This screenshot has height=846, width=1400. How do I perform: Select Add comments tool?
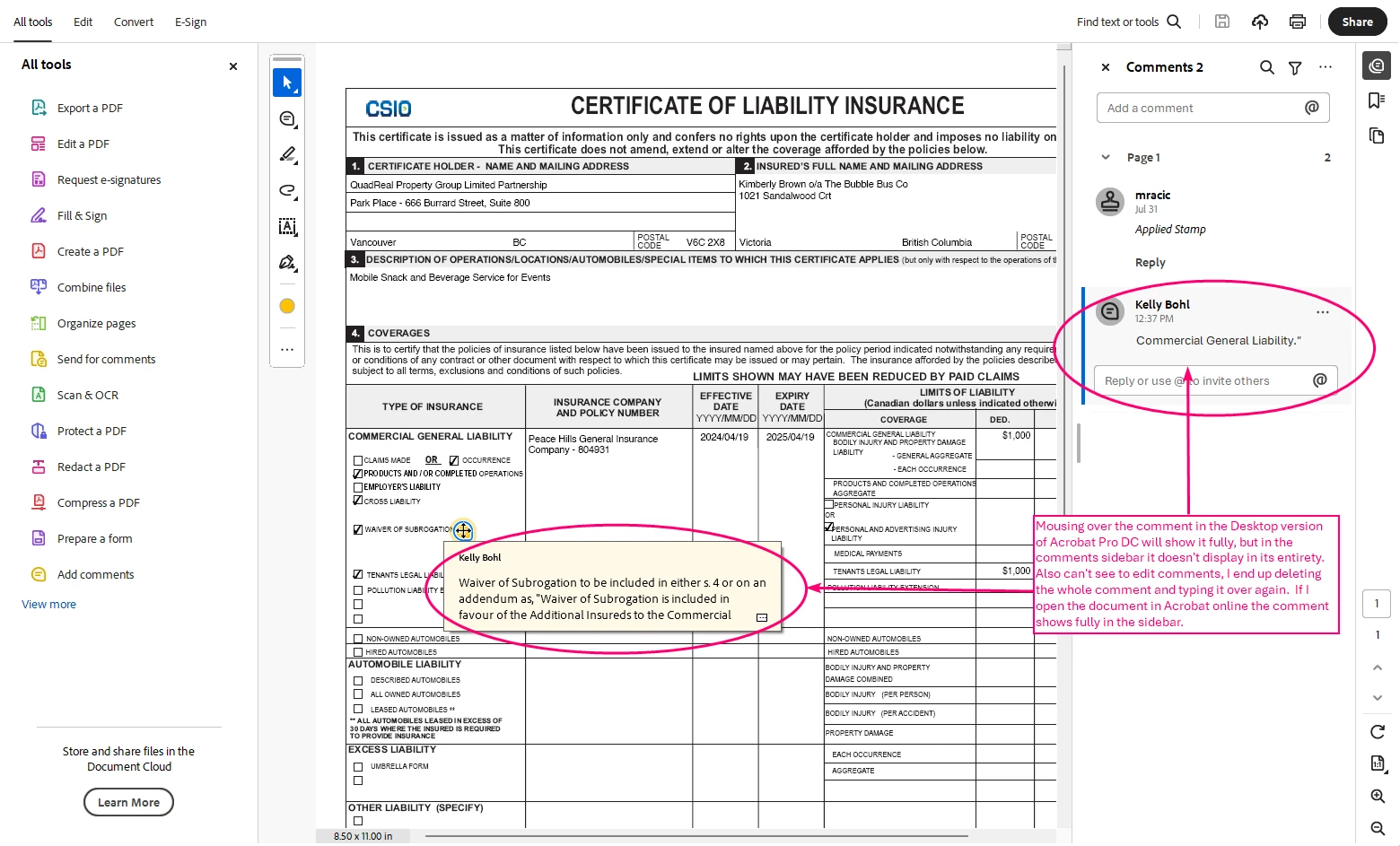click(95, 574)
